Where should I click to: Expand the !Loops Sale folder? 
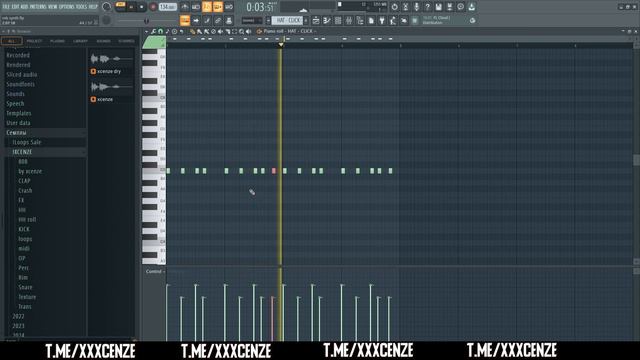tap(27, 142)
